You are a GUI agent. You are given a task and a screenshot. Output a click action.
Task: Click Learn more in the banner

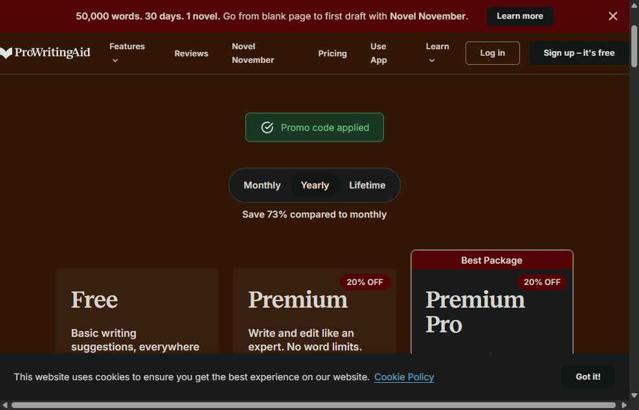click(x=520, y=16)
